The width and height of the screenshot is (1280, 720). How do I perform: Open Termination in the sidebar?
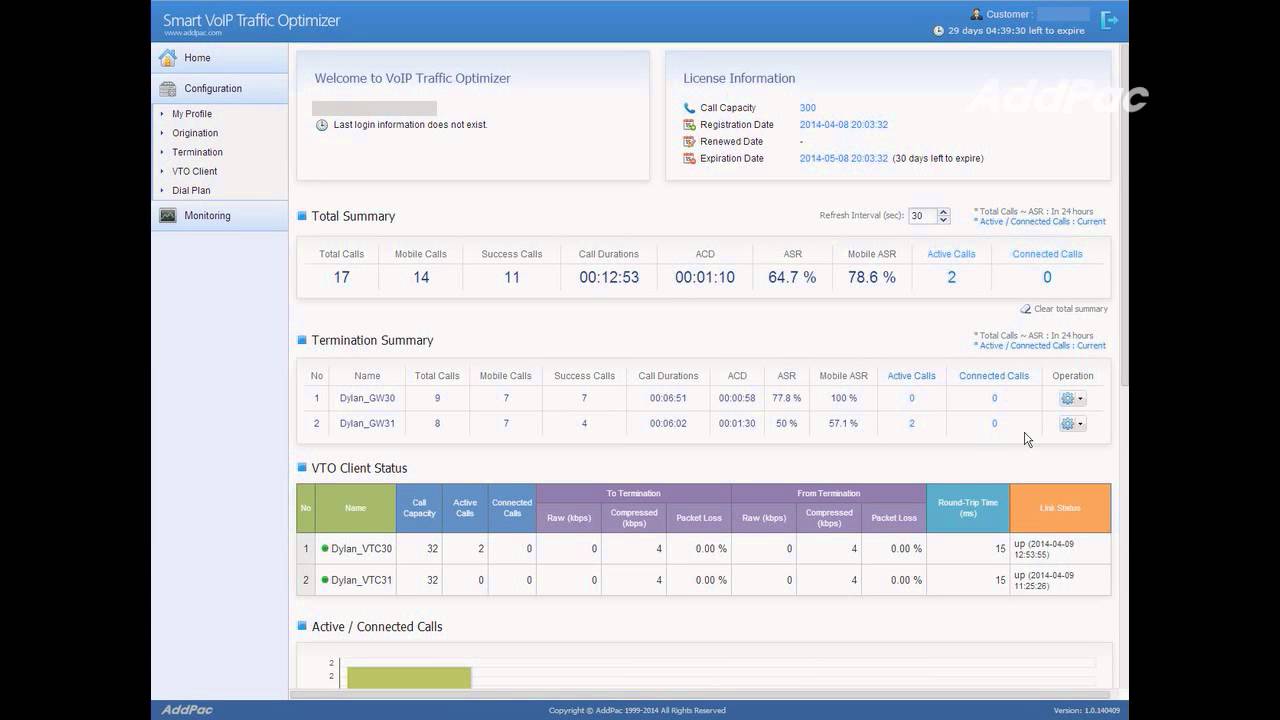pos(197,152)
